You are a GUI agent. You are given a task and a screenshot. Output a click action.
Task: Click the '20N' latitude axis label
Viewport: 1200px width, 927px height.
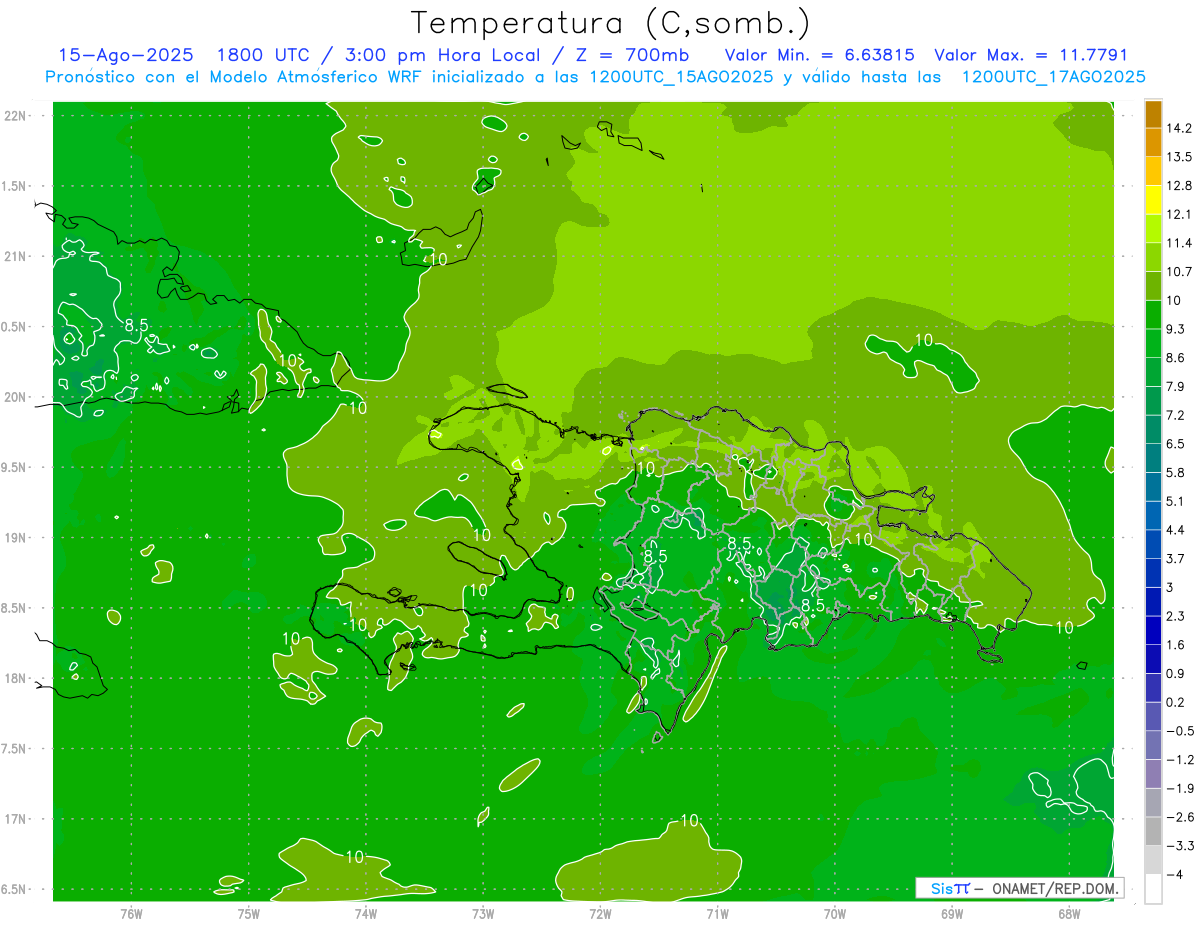(x=16, y=397)
